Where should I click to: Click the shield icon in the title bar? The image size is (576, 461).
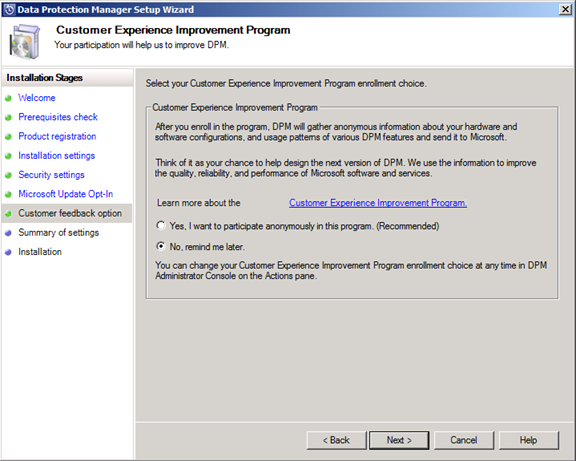[9, 9]
